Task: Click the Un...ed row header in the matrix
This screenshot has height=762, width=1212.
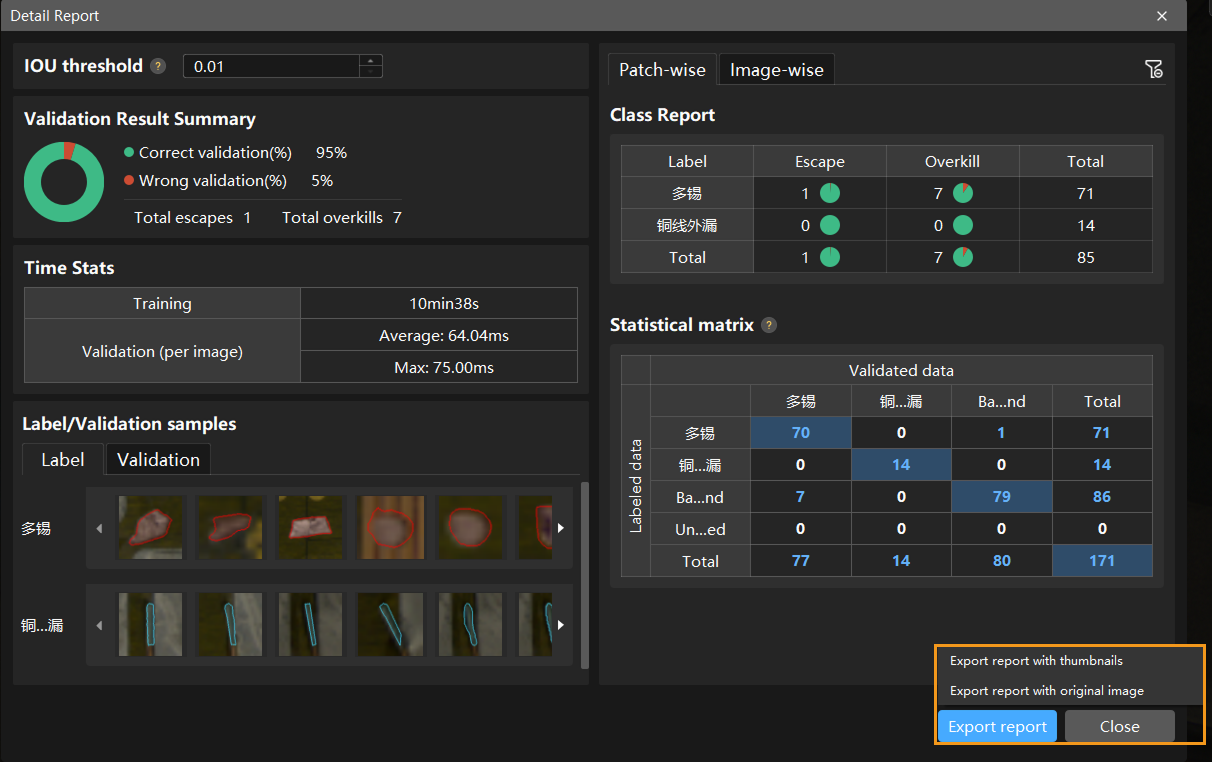Action: [x=700, y=529]
